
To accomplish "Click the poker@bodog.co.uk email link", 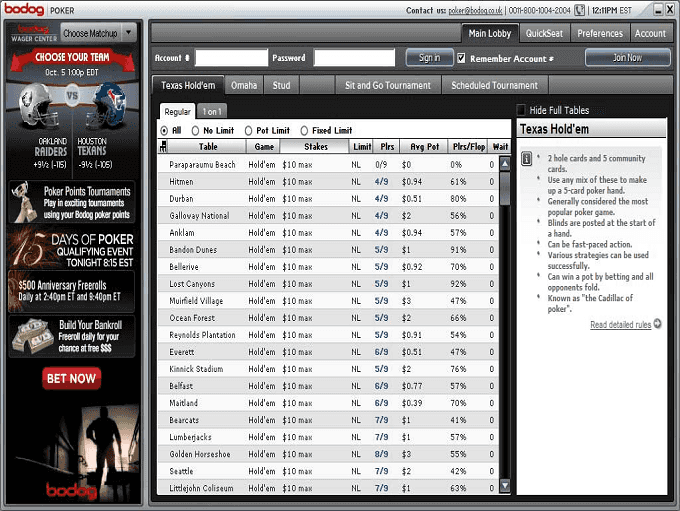I will (475, 10).
